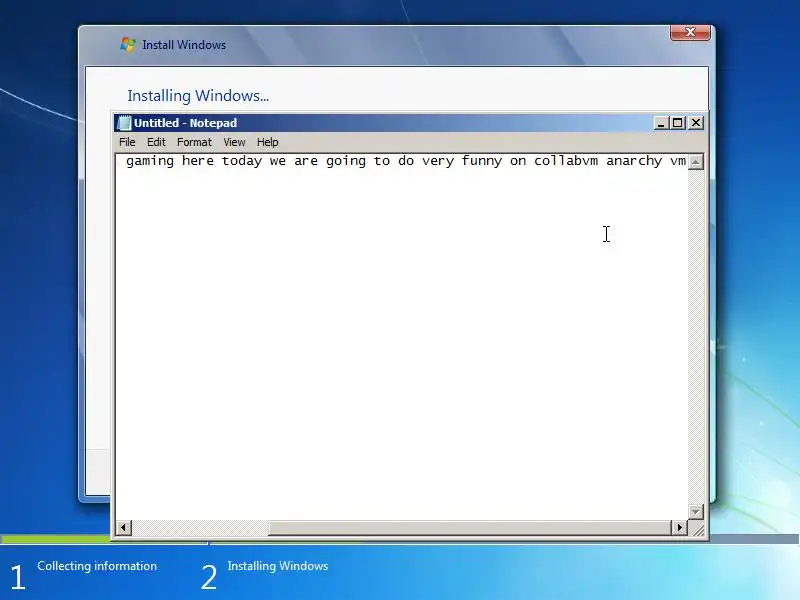Click the word 'funny' in Notepad text

(x=482, y=162)
